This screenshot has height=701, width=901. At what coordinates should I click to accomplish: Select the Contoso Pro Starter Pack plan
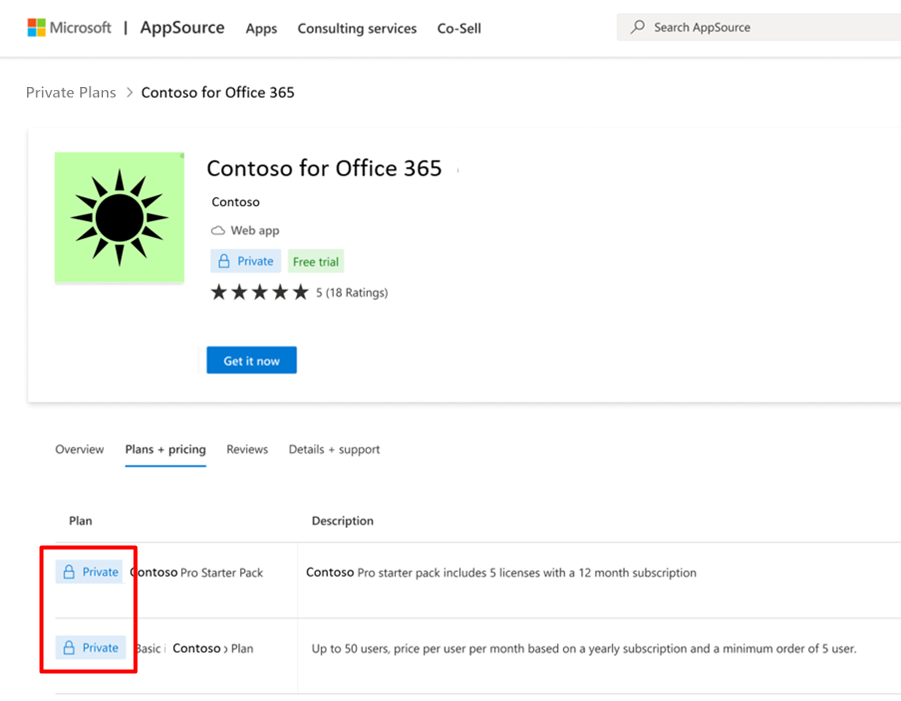click(x=197, y=572)
